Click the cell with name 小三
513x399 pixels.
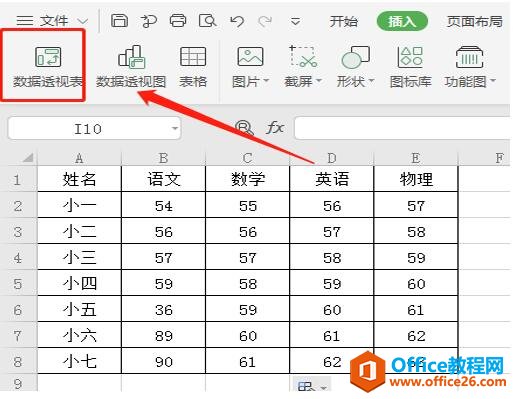click(x=79, y=258)
